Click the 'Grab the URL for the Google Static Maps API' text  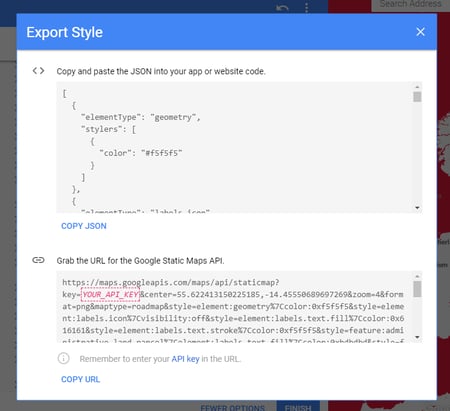pyautogui.click(x=140, y=261)
